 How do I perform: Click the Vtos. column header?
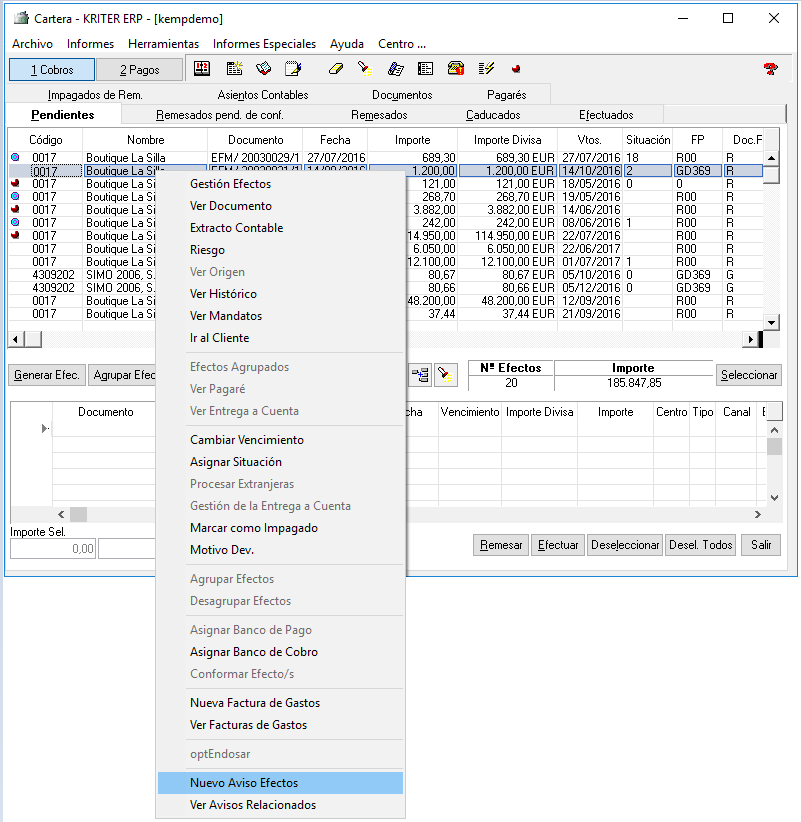coord(590,140)
